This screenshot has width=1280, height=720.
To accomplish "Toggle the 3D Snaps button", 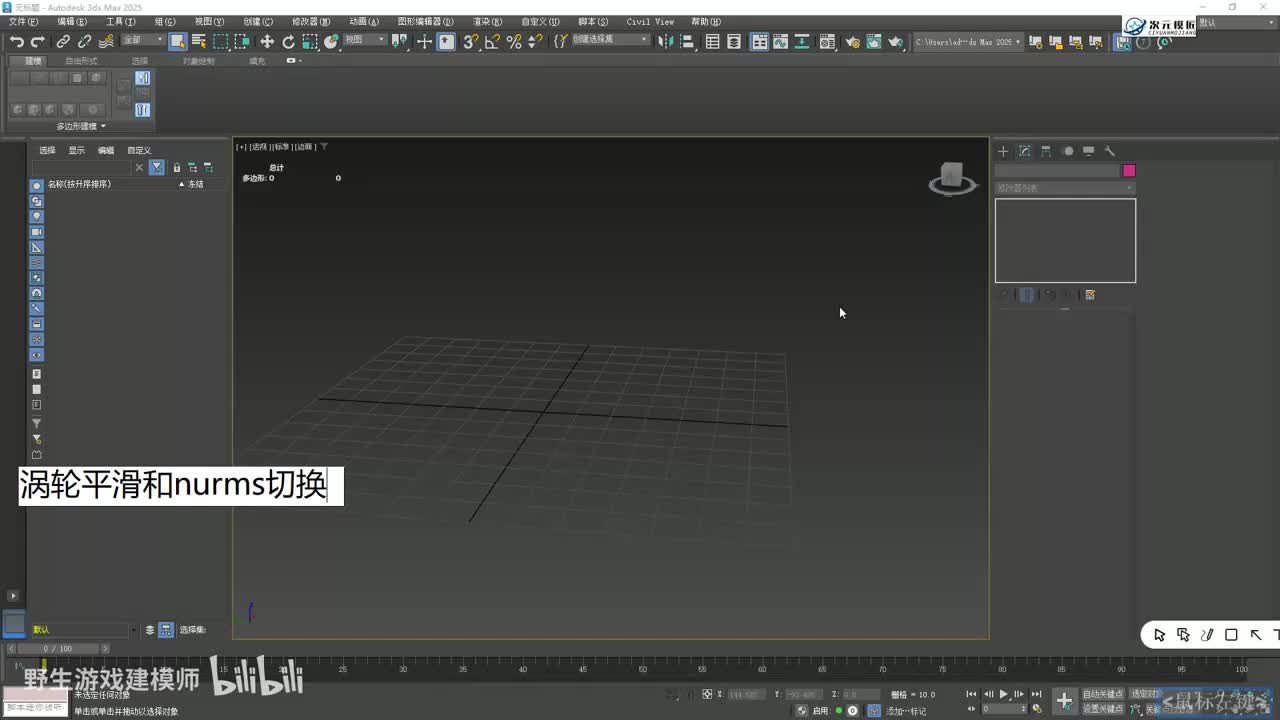I will click(x=470, y=41).
